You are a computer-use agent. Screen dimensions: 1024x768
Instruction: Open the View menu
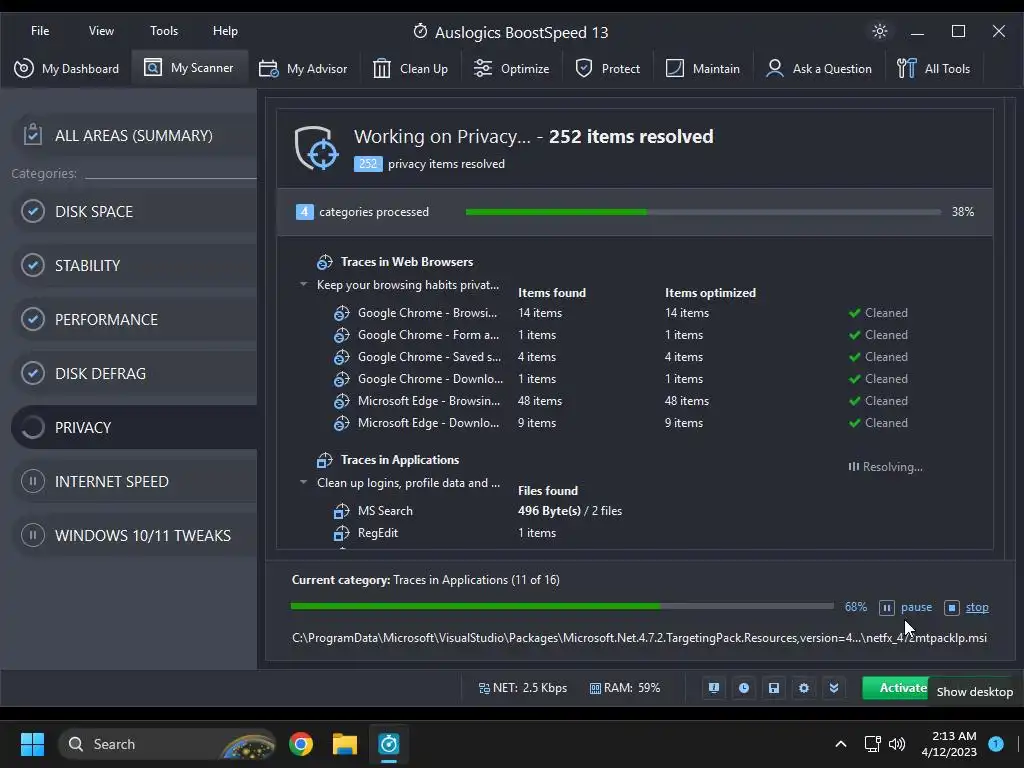pos(101,31)
